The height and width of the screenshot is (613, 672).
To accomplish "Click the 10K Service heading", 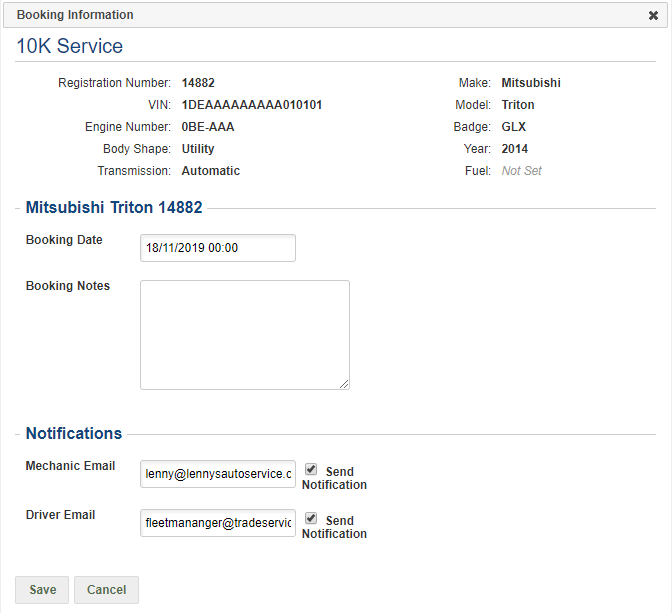I will pos(70,46).
